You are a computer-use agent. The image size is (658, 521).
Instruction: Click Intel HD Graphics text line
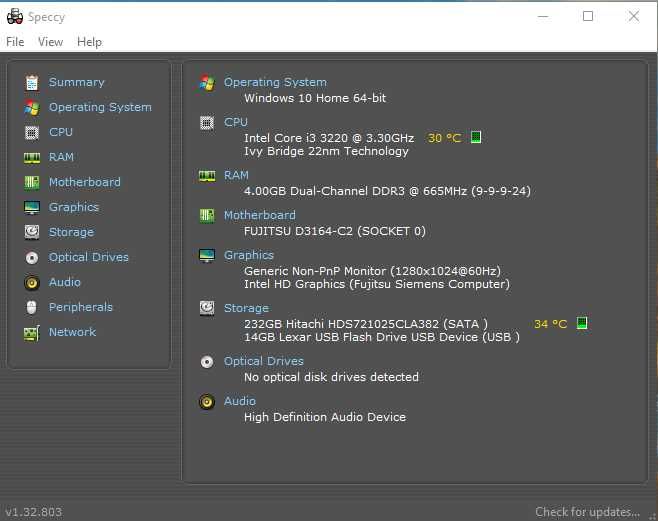[377, 284]
